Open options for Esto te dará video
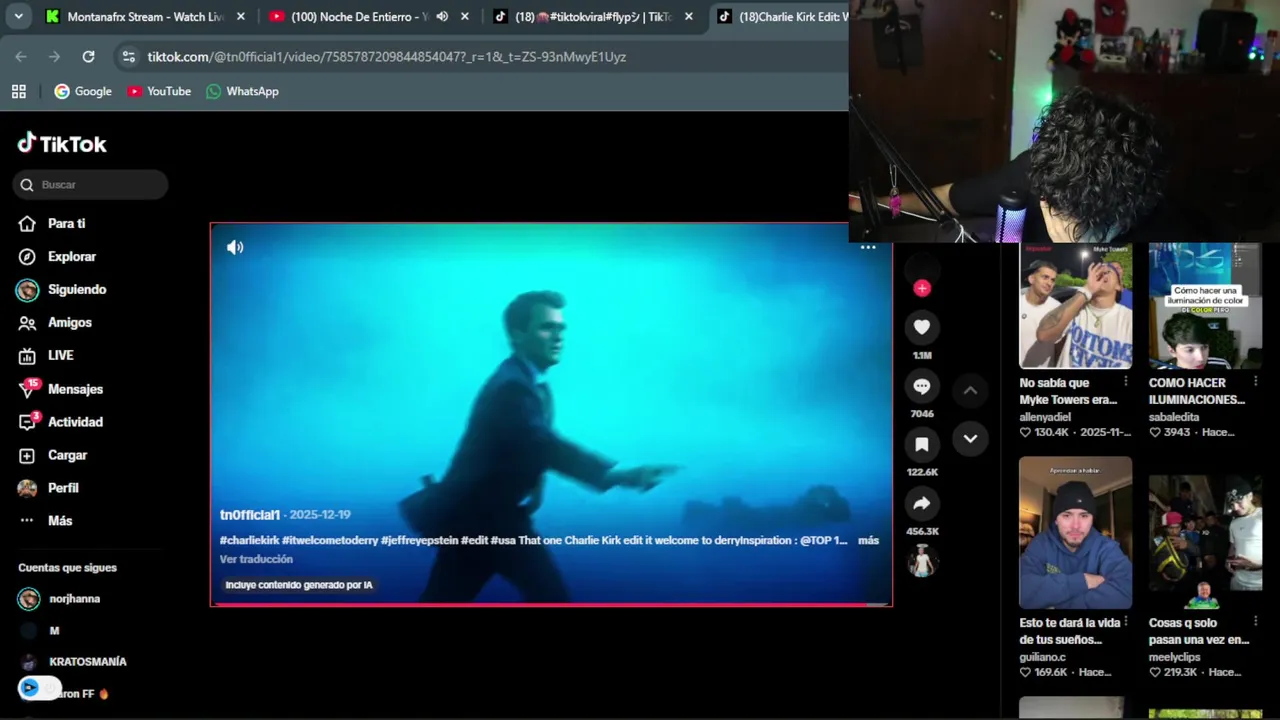 coord(1126,622)
